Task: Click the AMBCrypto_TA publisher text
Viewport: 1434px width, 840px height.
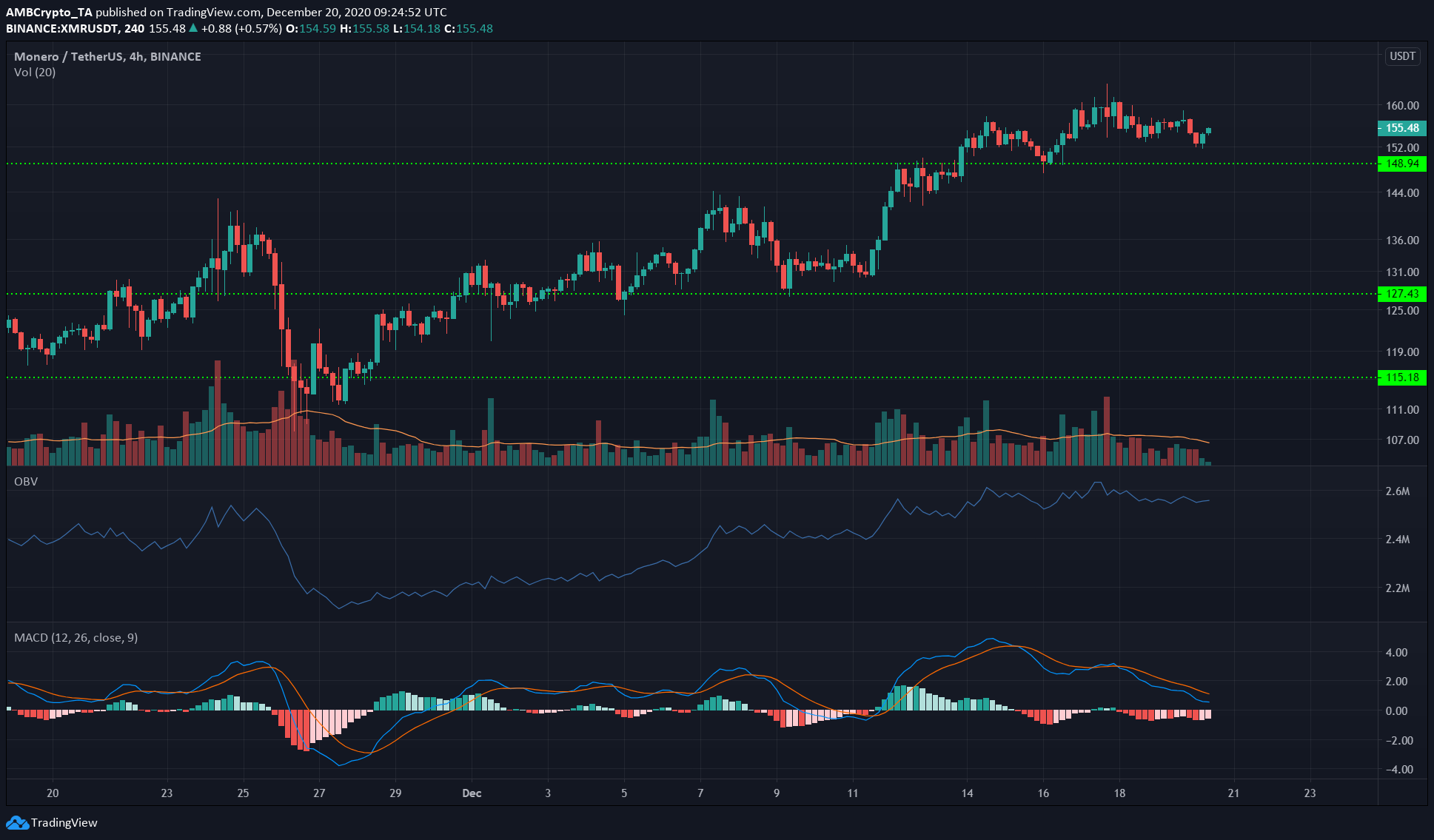Action: (x=49, y=13)
